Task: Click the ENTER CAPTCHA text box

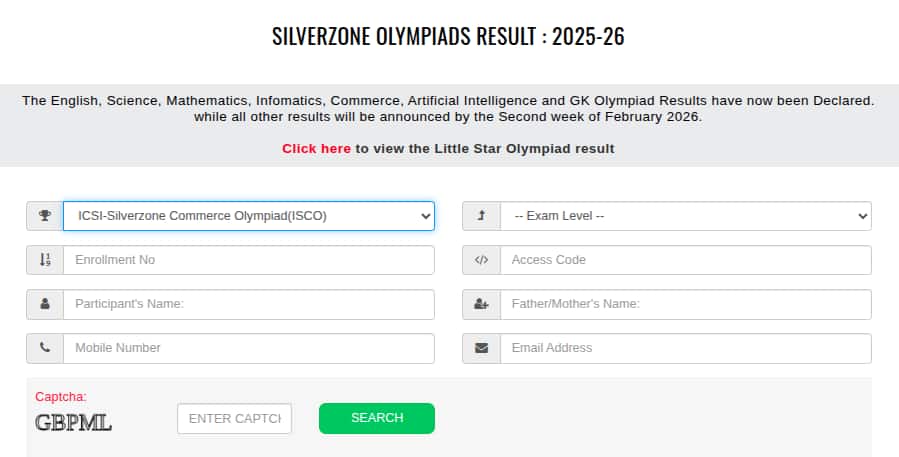Action: (234, 418)
